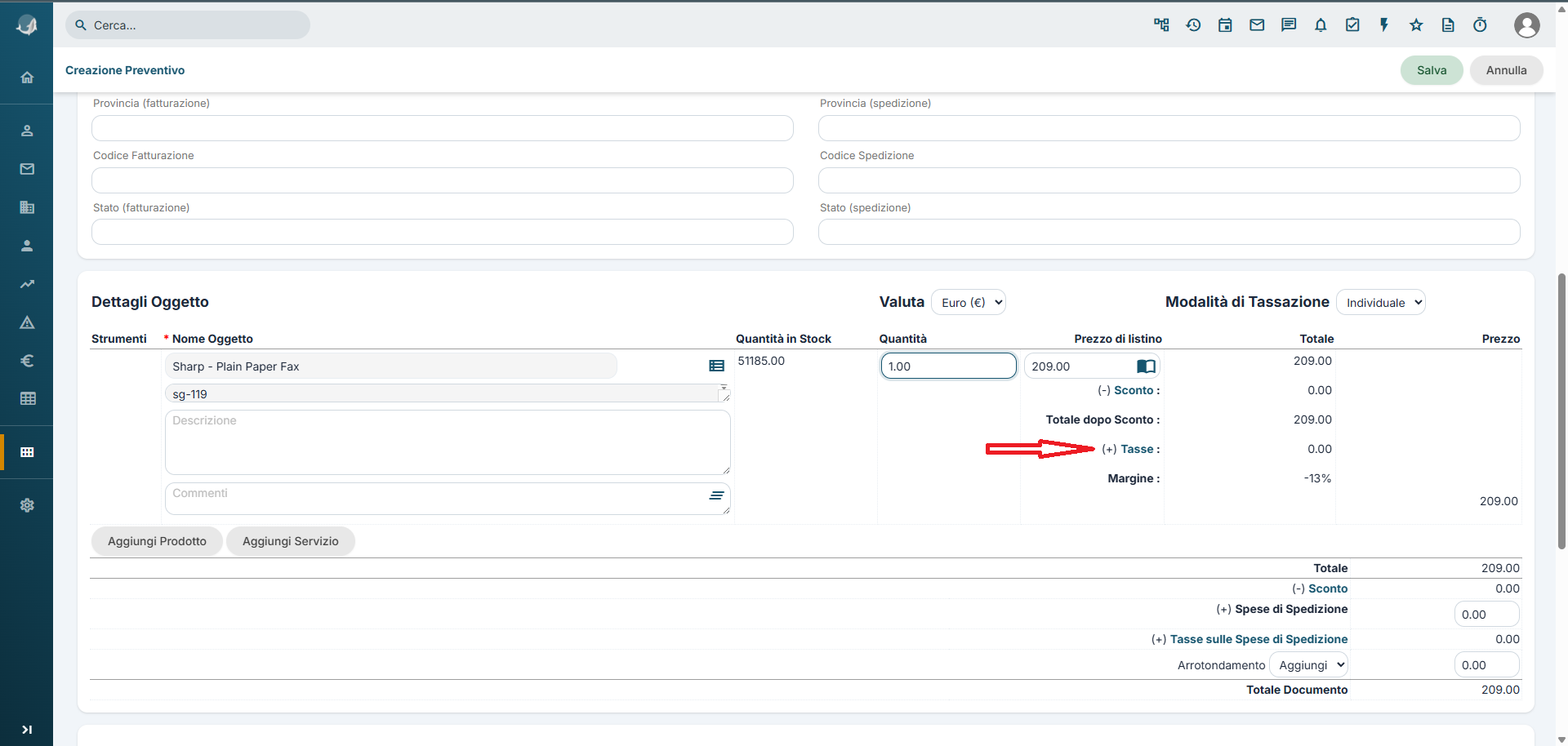Image resolution: width=1568 pixels, height=746 pixels.
Task: Click the item Tasse link
Action: pyautogui.click(x=1137, y=449)
